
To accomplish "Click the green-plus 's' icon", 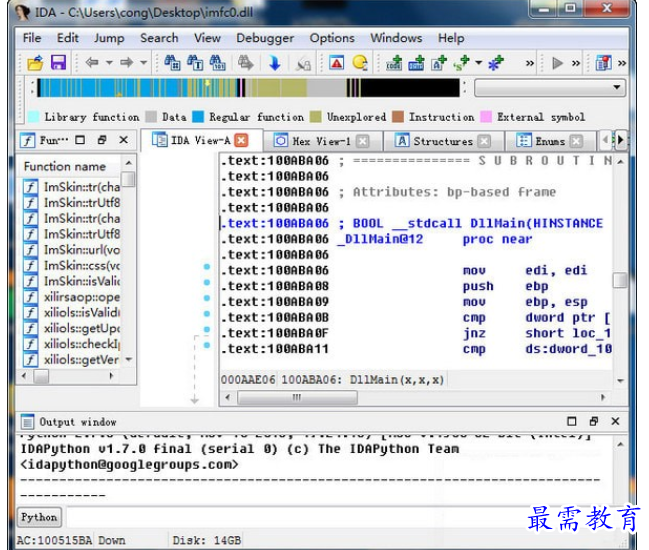I will 461,63.
